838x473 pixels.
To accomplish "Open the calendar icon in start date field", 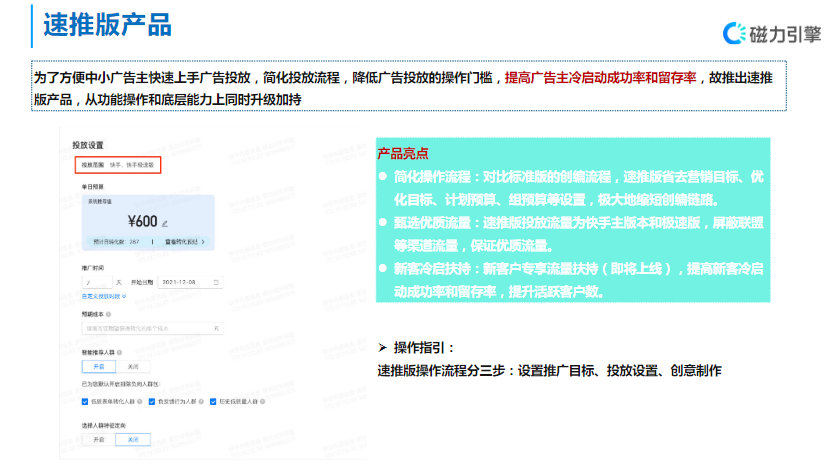I will [x=216, y=282].
